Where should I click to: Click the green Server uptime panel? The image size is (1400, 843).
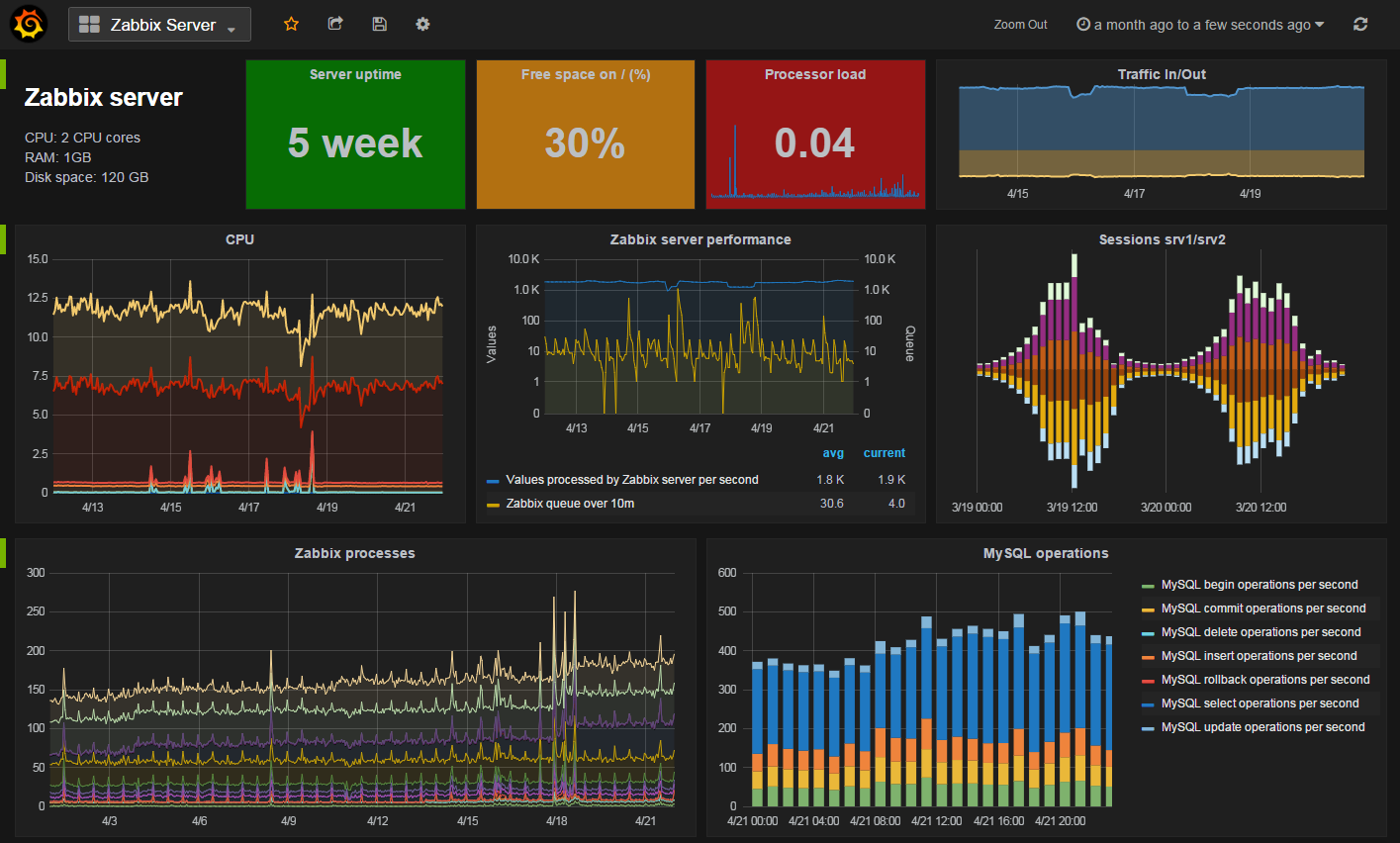point(355,135)
